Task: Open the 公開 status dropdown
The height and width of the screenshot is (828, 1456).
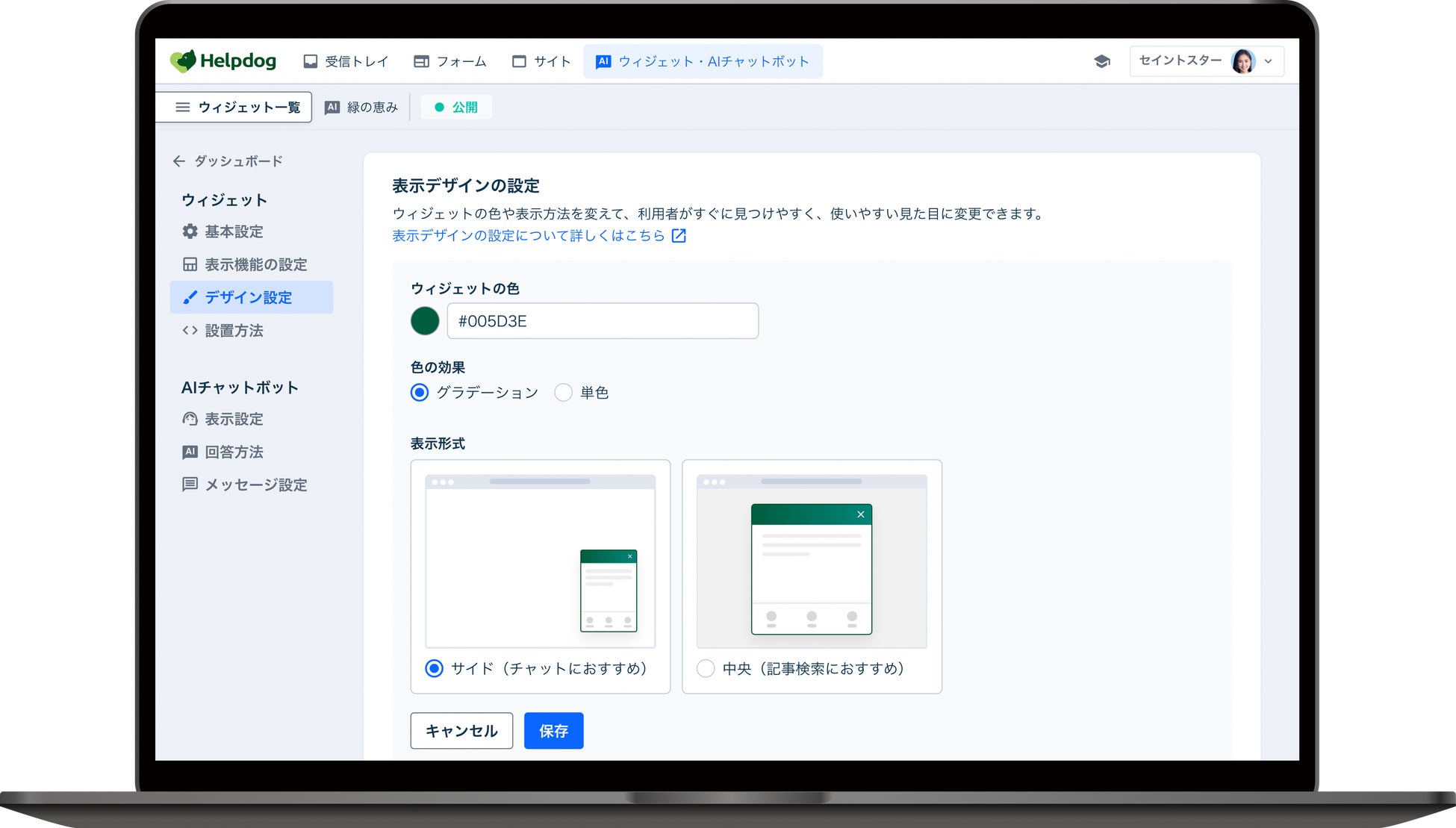Action: [456, 108]
